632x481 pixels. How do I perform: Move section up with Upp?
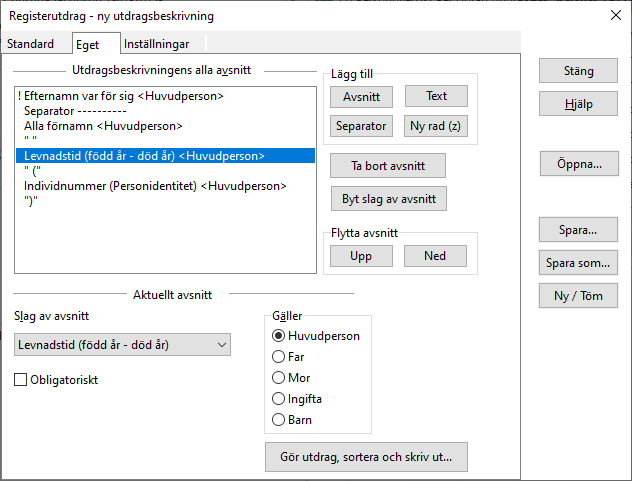click(361, 255)
